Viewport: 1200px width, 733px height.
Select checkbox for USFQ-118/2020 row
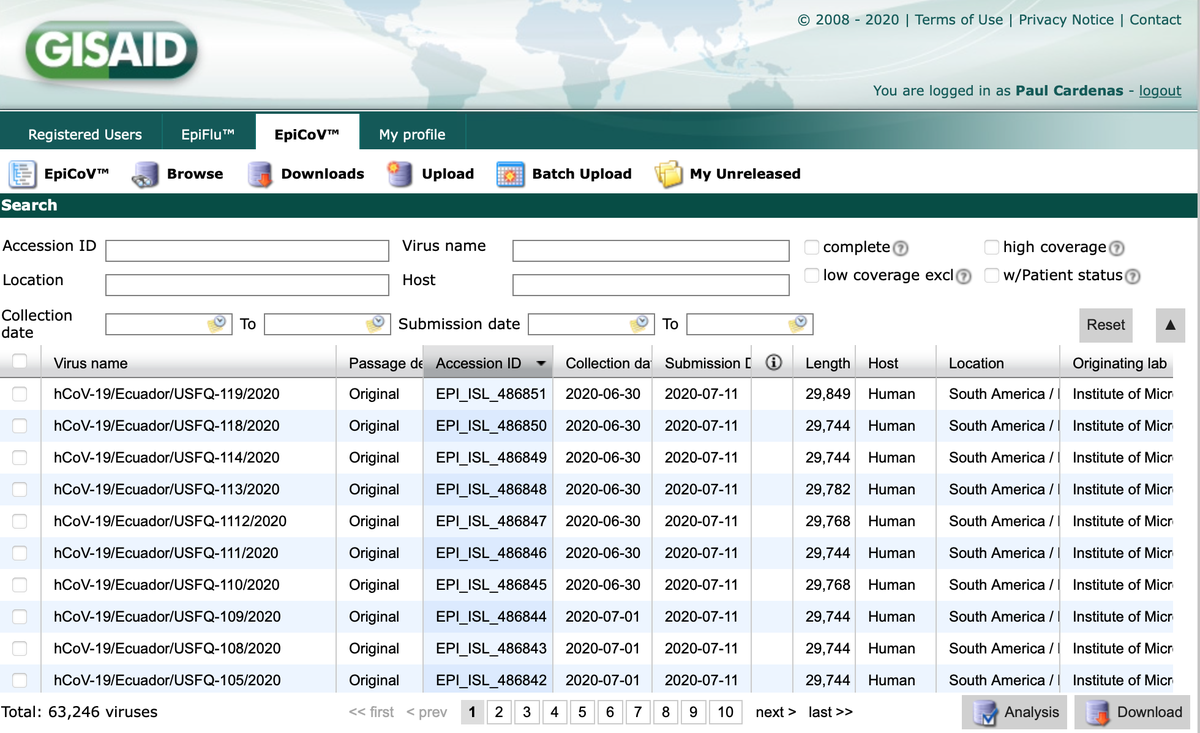pyautogui.click(x=19, y=426)
